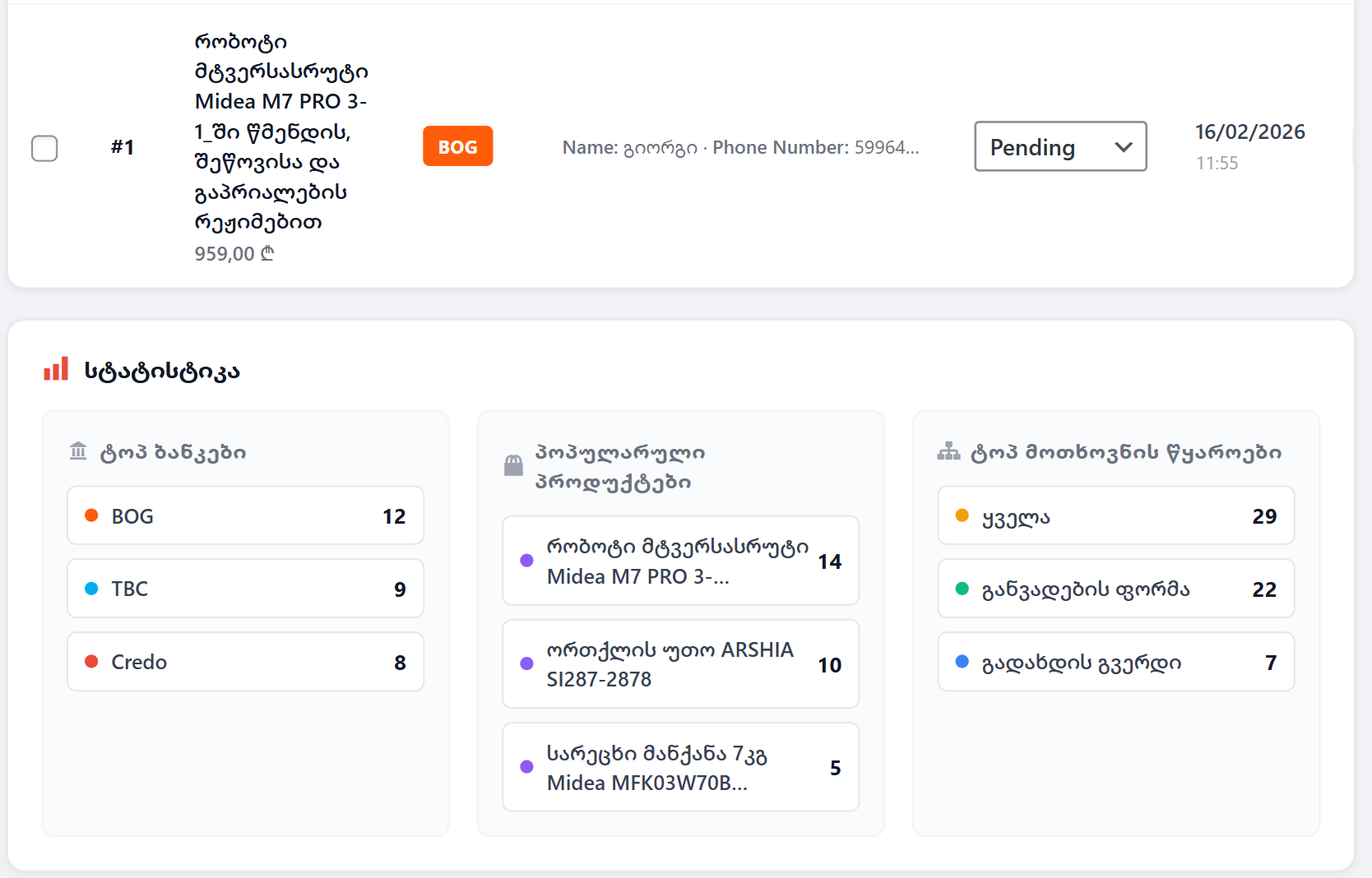Select the განვადების ფორმა source row
This screenshot has width=1372, height=878.
tap(1115, 589)
